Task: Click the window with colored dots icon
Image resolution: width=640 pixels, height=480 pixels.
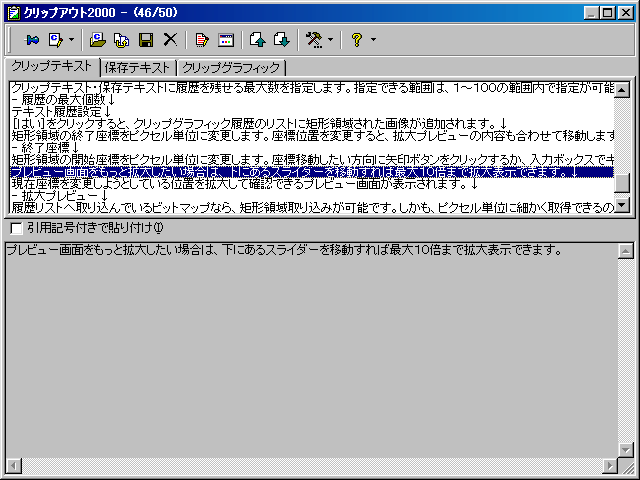Action: pos(226,40)
